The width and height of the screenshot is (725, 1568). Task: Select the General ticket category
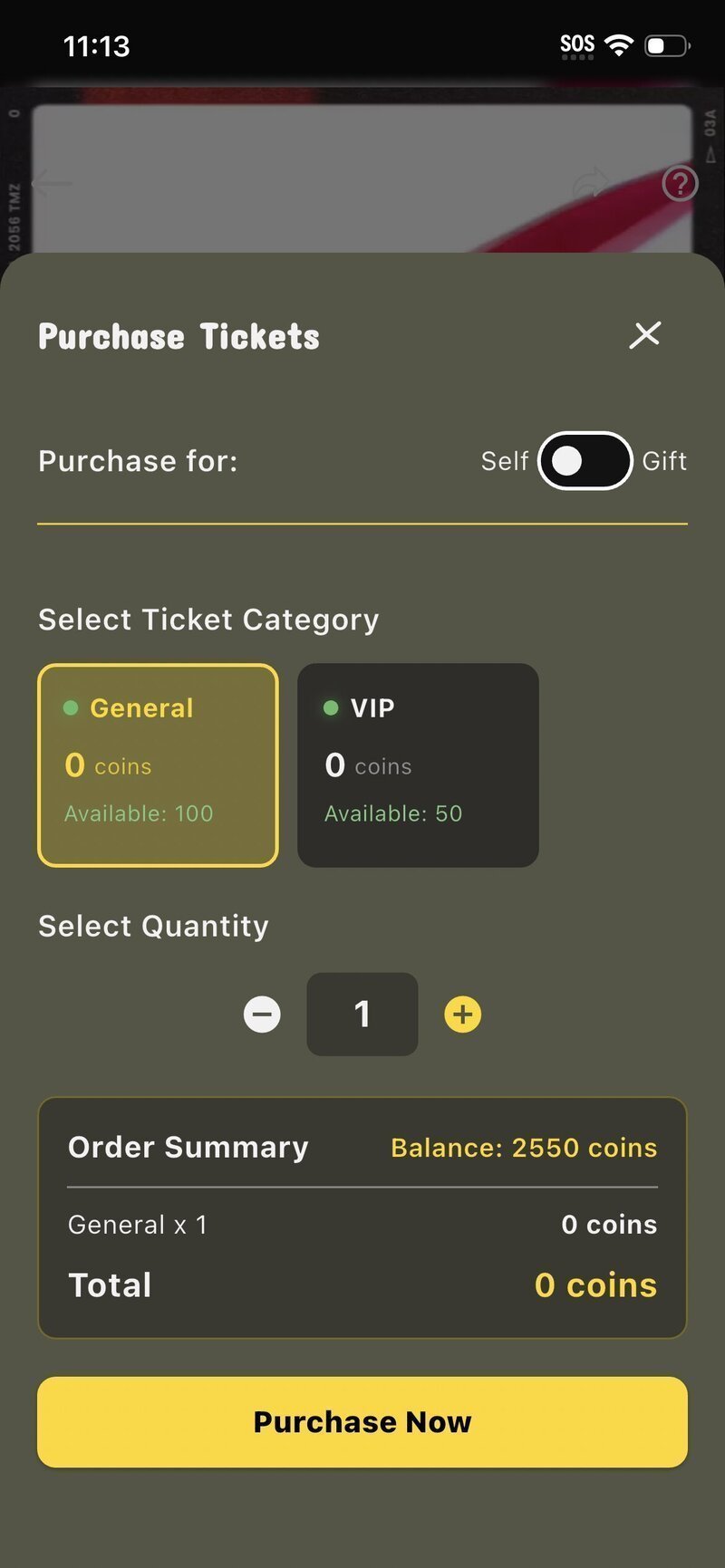158,765
